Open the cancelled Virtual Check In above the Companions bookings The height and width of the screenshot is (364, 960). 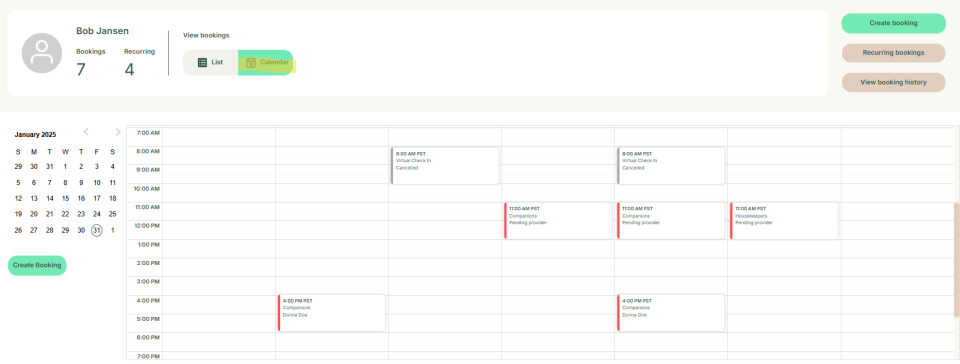(x=671, y=165)
